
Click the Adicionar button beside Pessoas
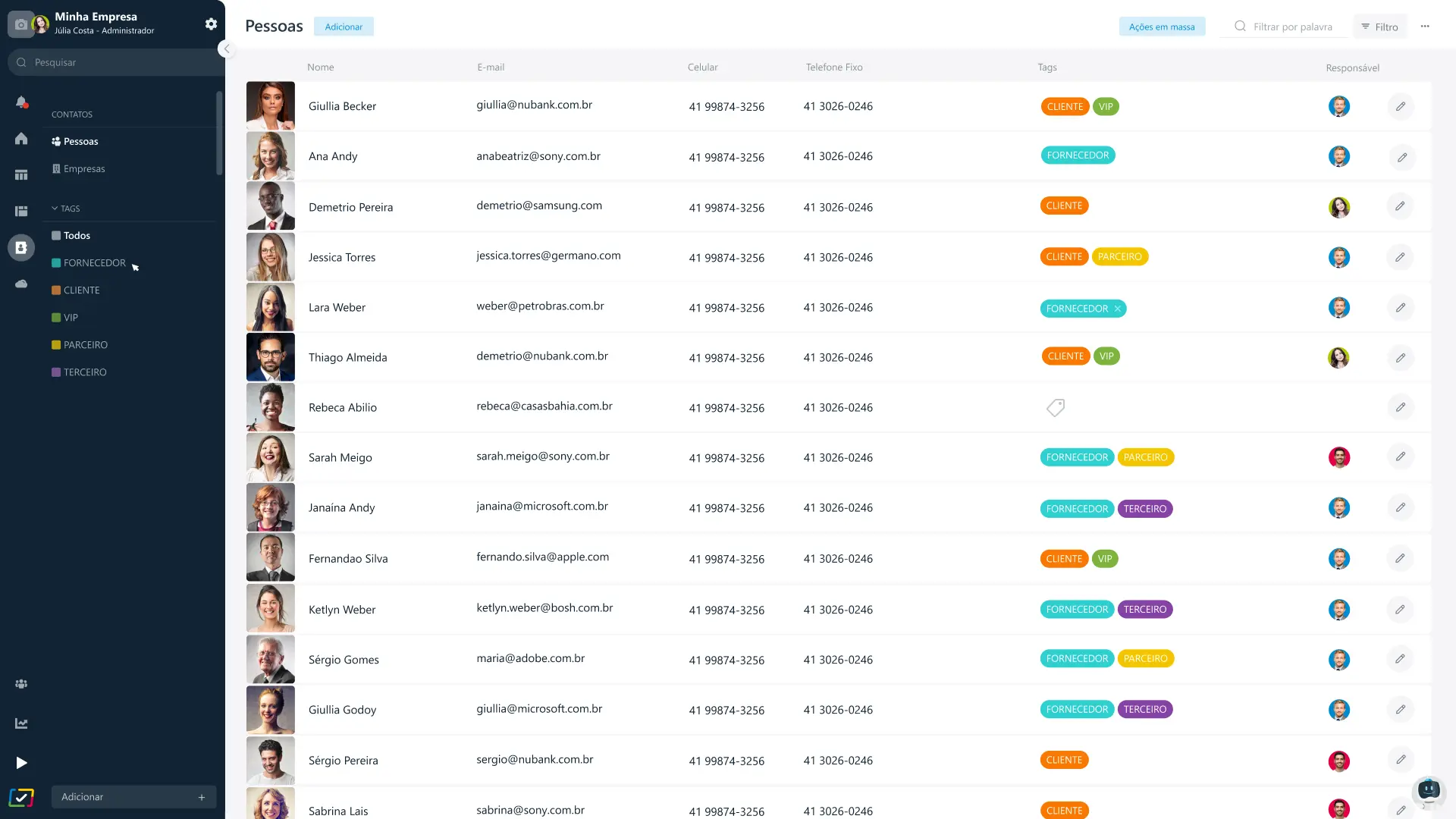(x=344, y=27)
